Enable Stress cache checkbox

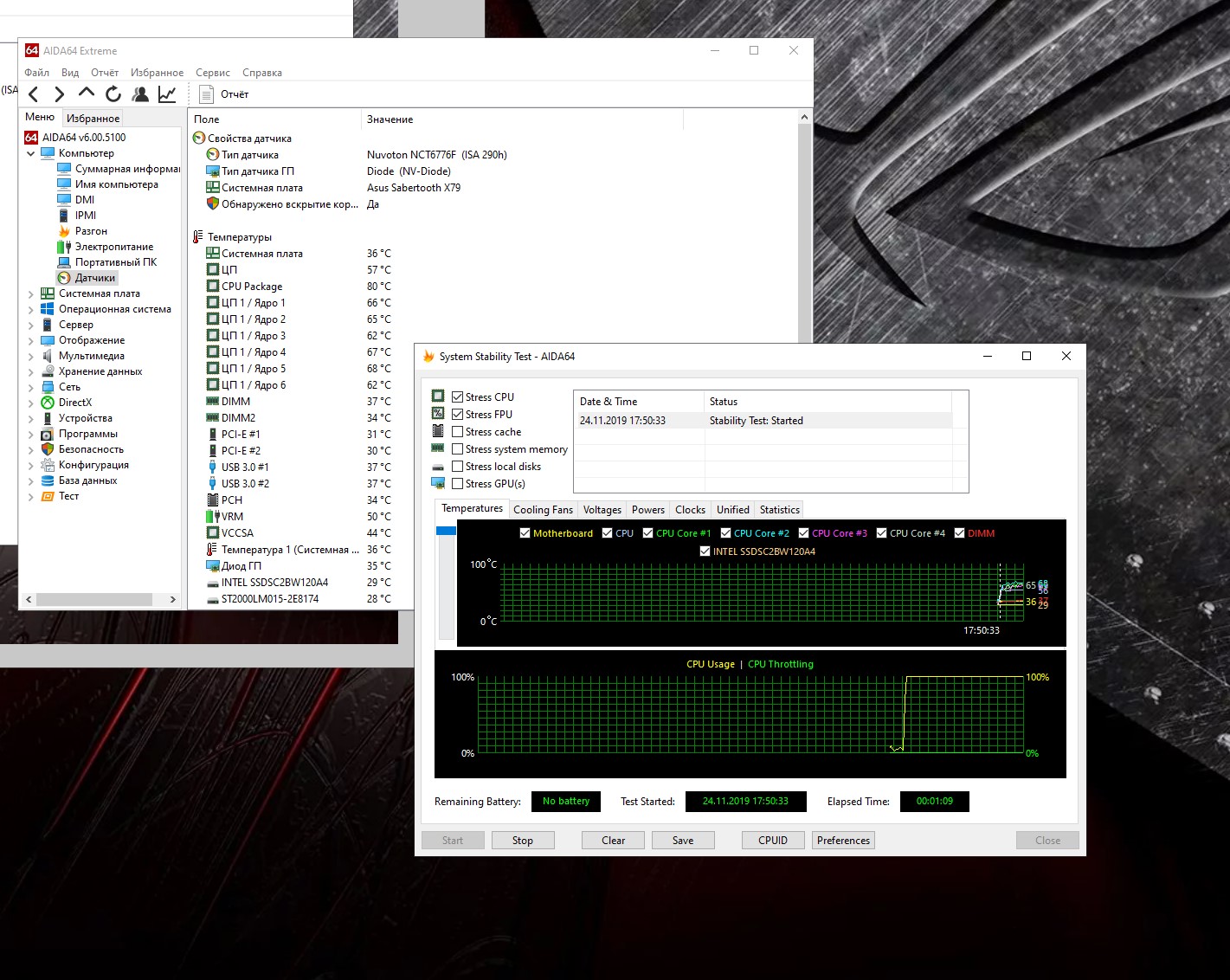click(x=458, y=432)
